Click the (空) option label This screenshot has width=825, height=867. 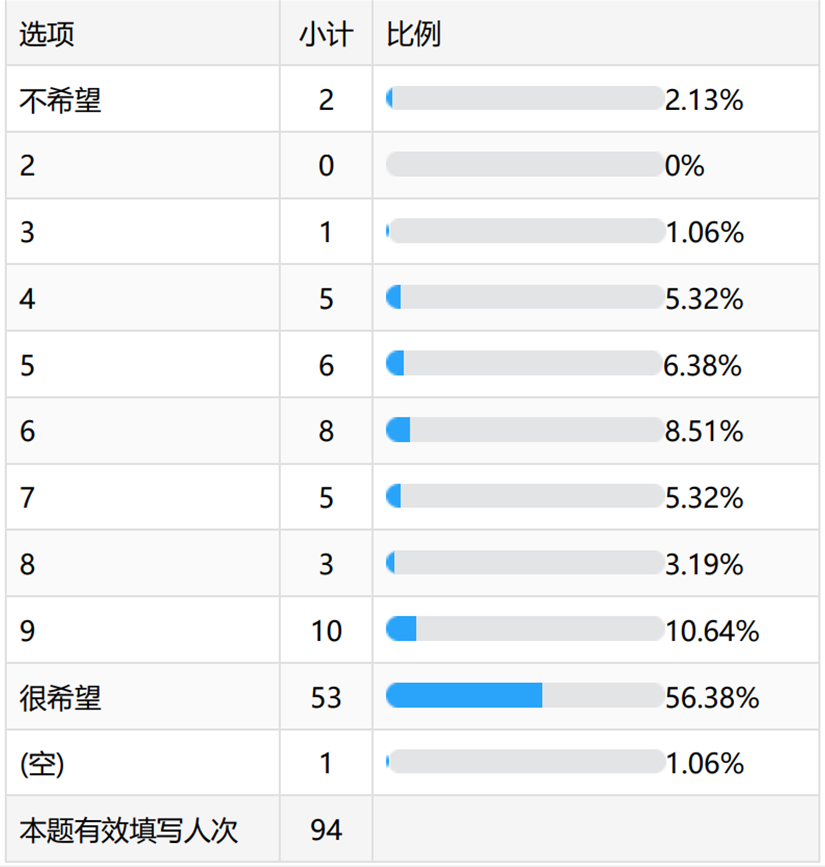tap(42, 764)
